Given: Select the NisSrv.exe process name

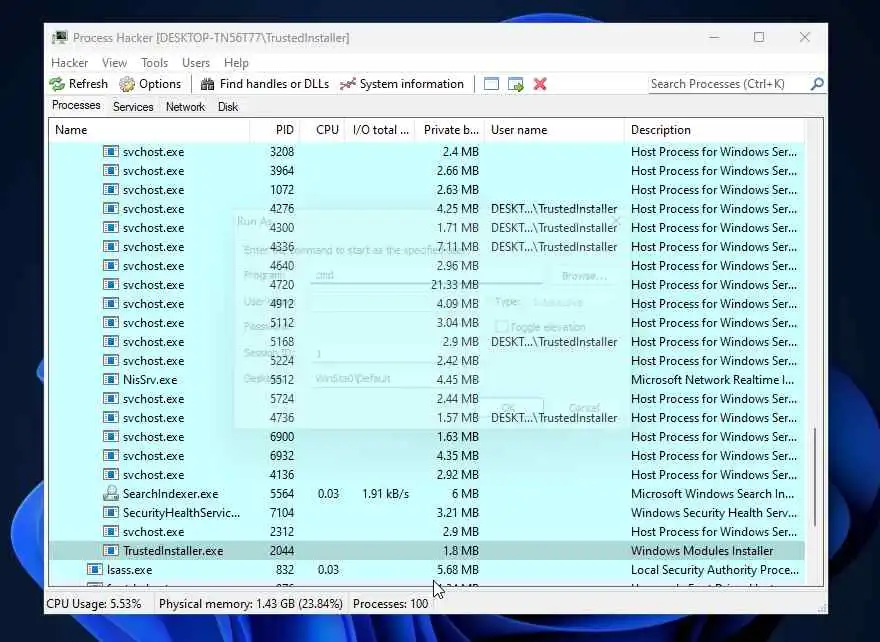Looking at the screenshot, I should coord(150,380).
